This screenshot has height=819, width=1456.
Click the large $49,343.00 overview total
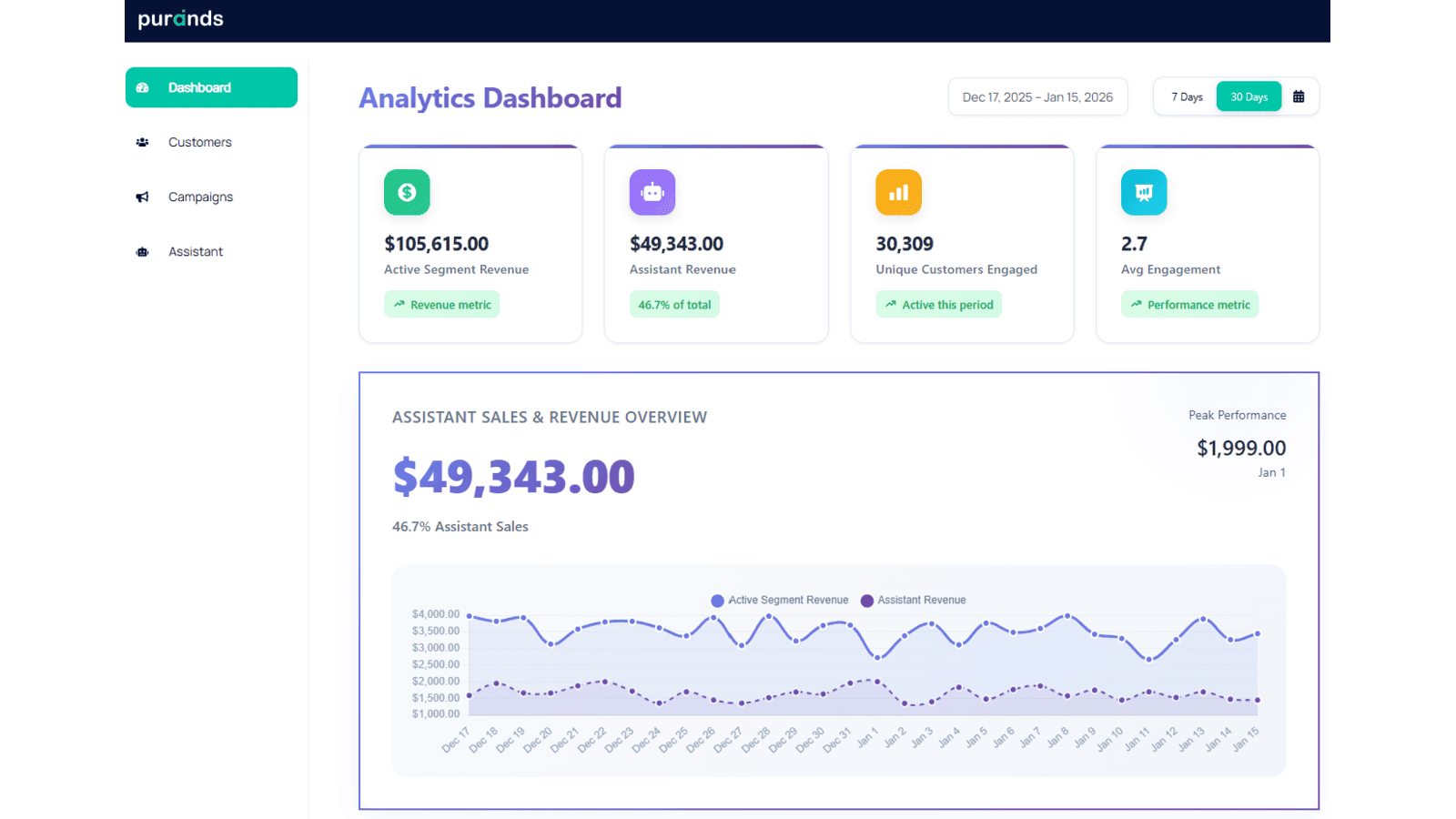tap(513, 476)
